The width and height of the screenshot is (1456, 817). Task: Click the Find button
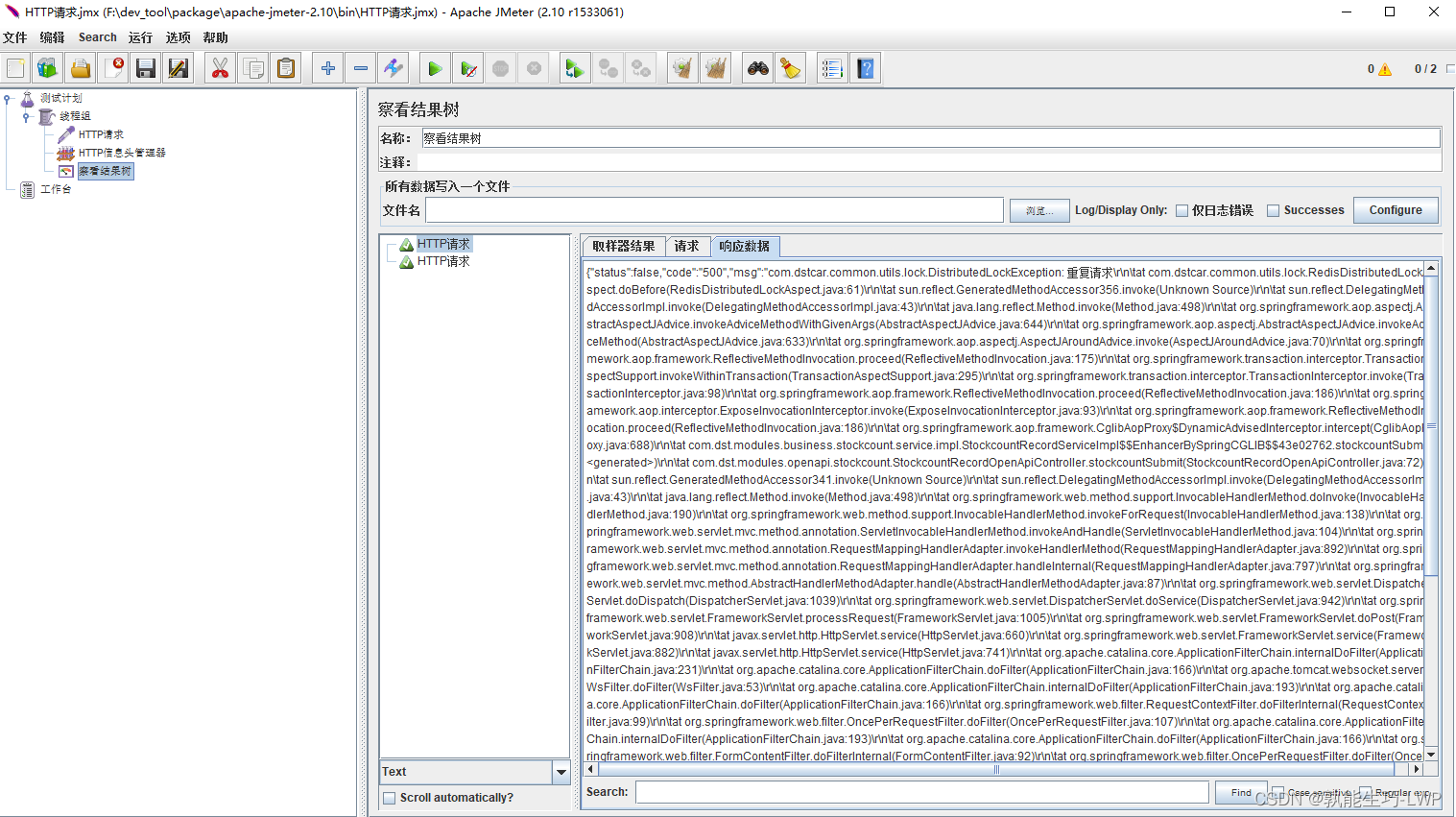pyautogui.click(x=1240, y=793)
